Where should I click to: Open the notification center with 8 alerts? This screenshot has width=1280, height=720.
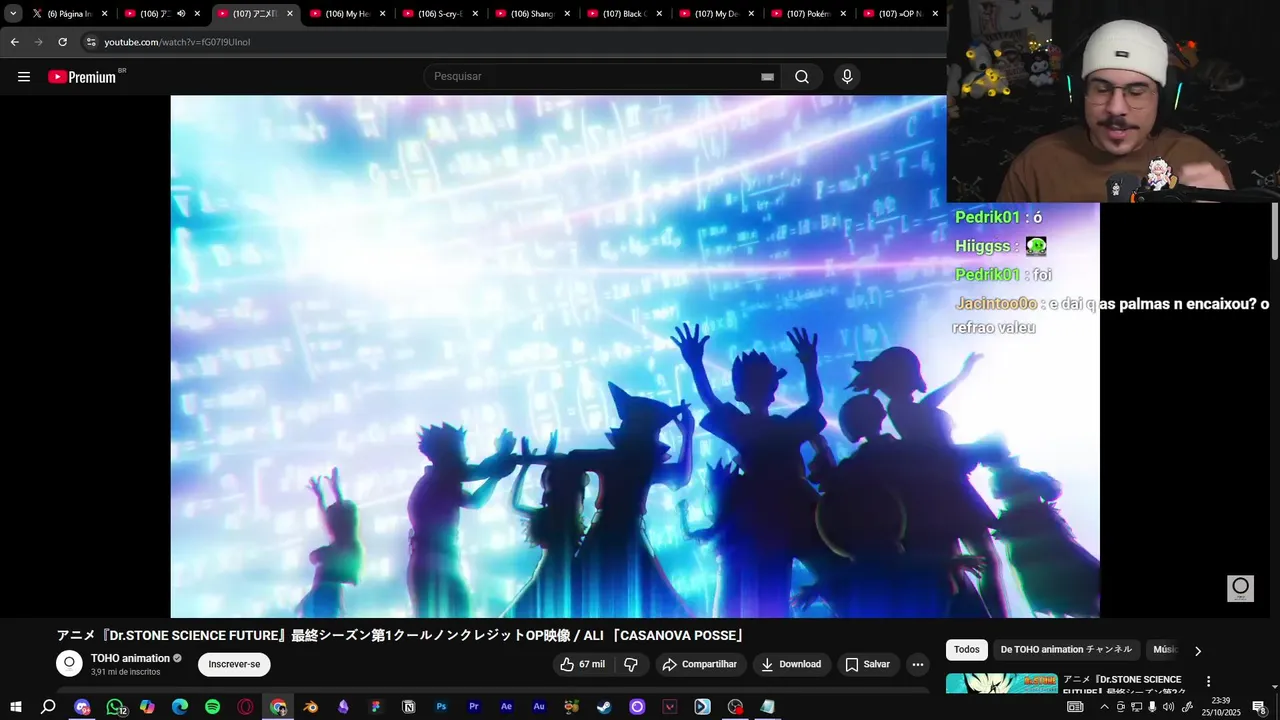[1259, 707]
